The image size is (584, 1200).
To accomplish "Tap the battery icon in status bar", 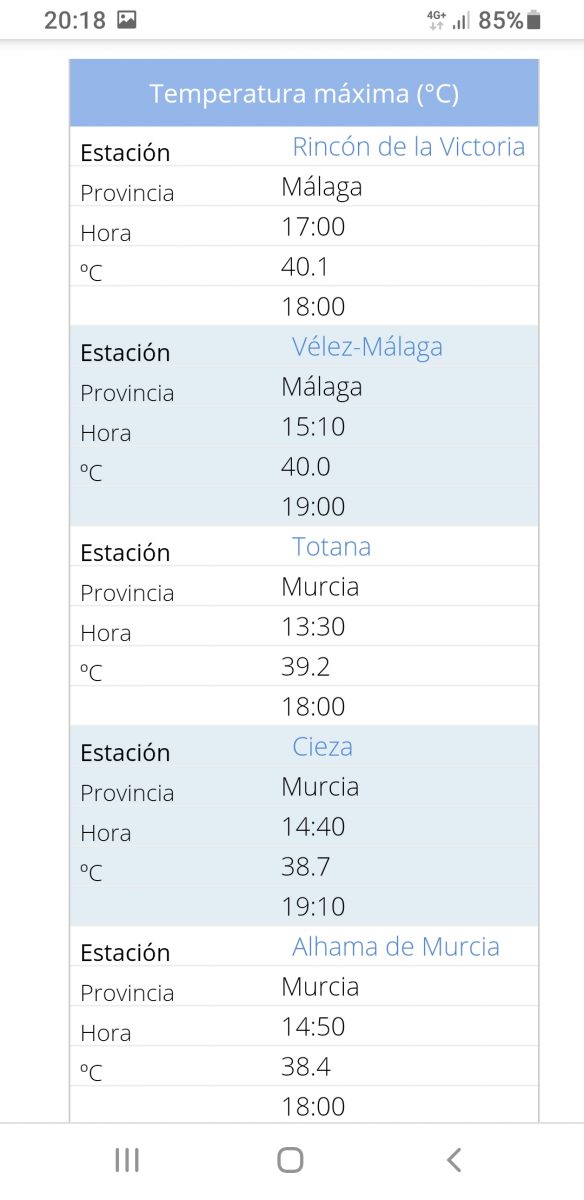I will point(534,20).
